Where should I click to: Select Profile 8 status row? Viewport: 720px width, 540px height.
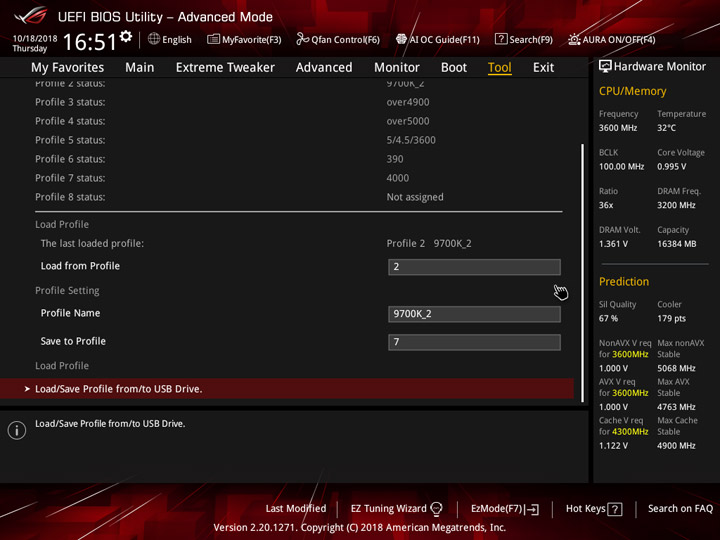(x=298, y=197)
